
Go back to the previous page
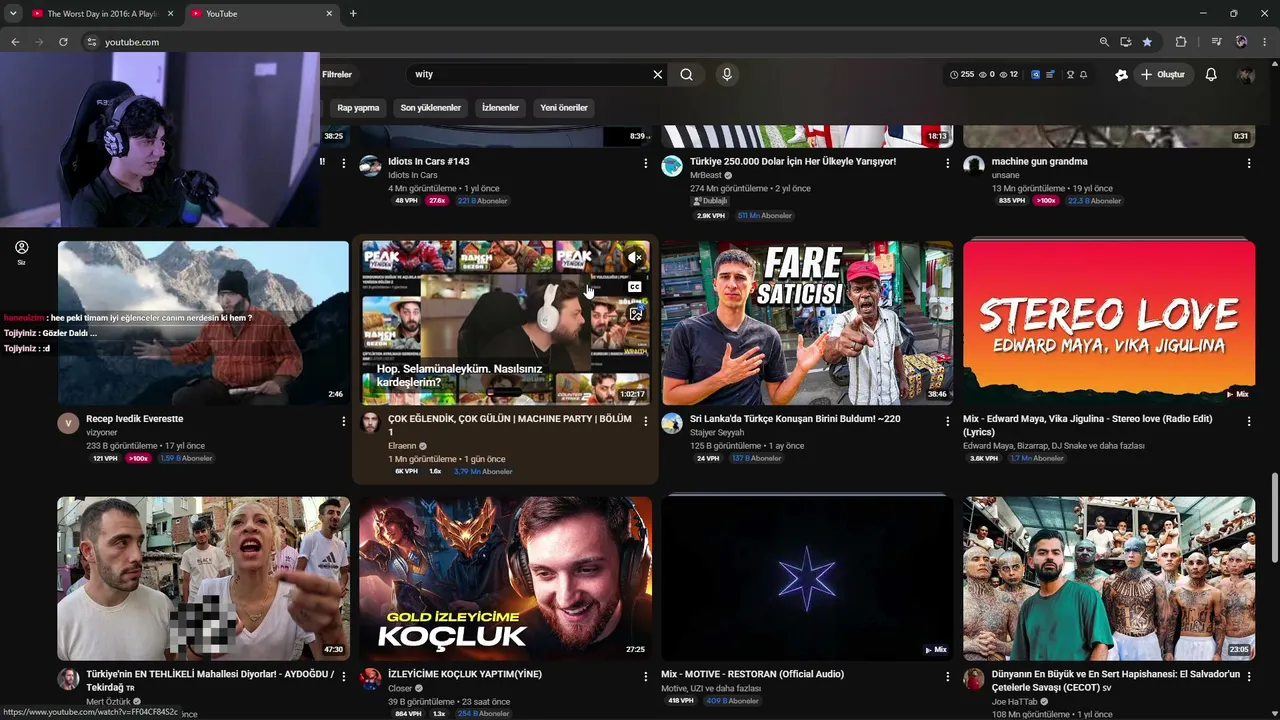tap(15, 42)
